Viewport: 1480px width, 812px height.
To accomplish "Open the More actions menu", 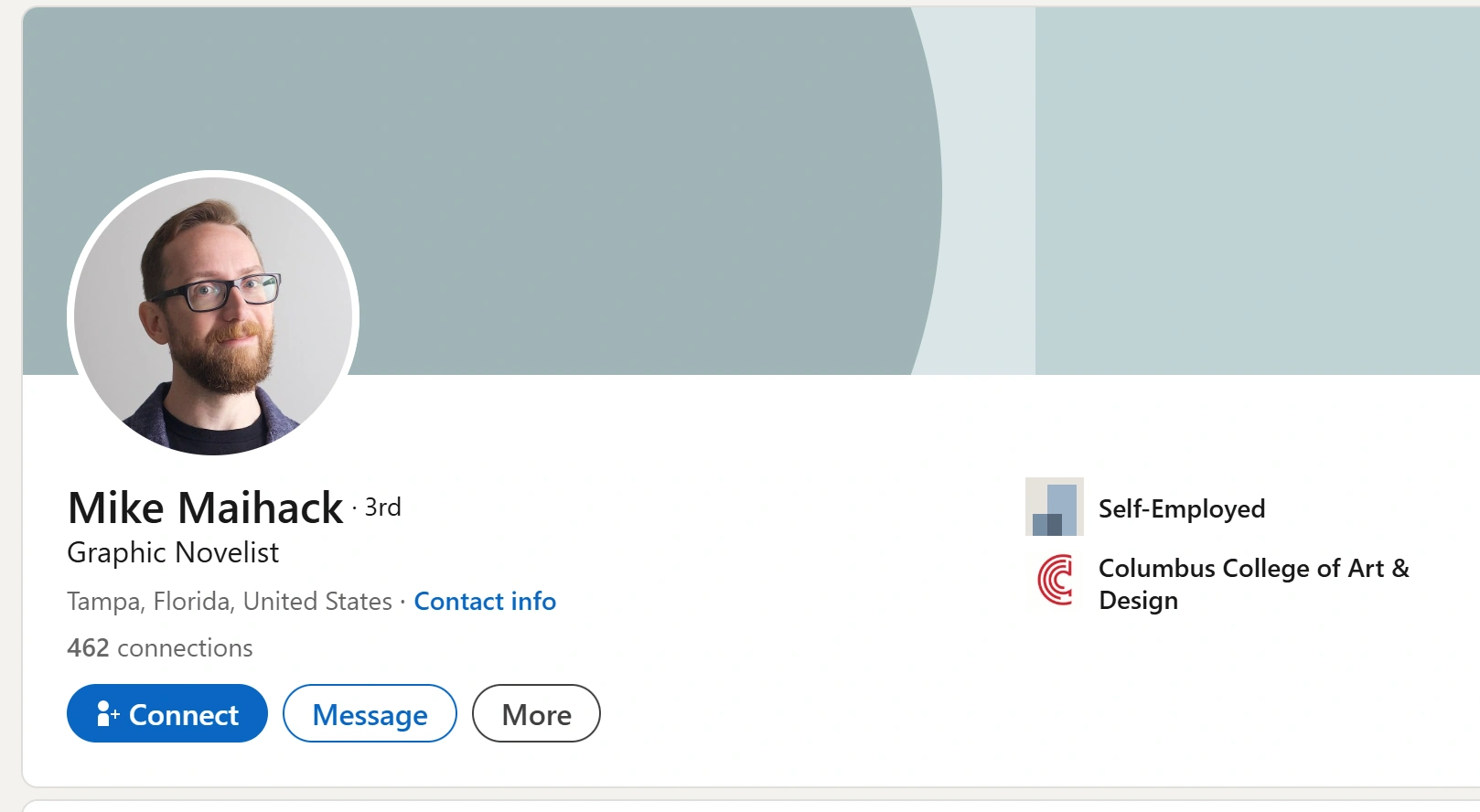I will pyautogui.click(x=536, y=714).
